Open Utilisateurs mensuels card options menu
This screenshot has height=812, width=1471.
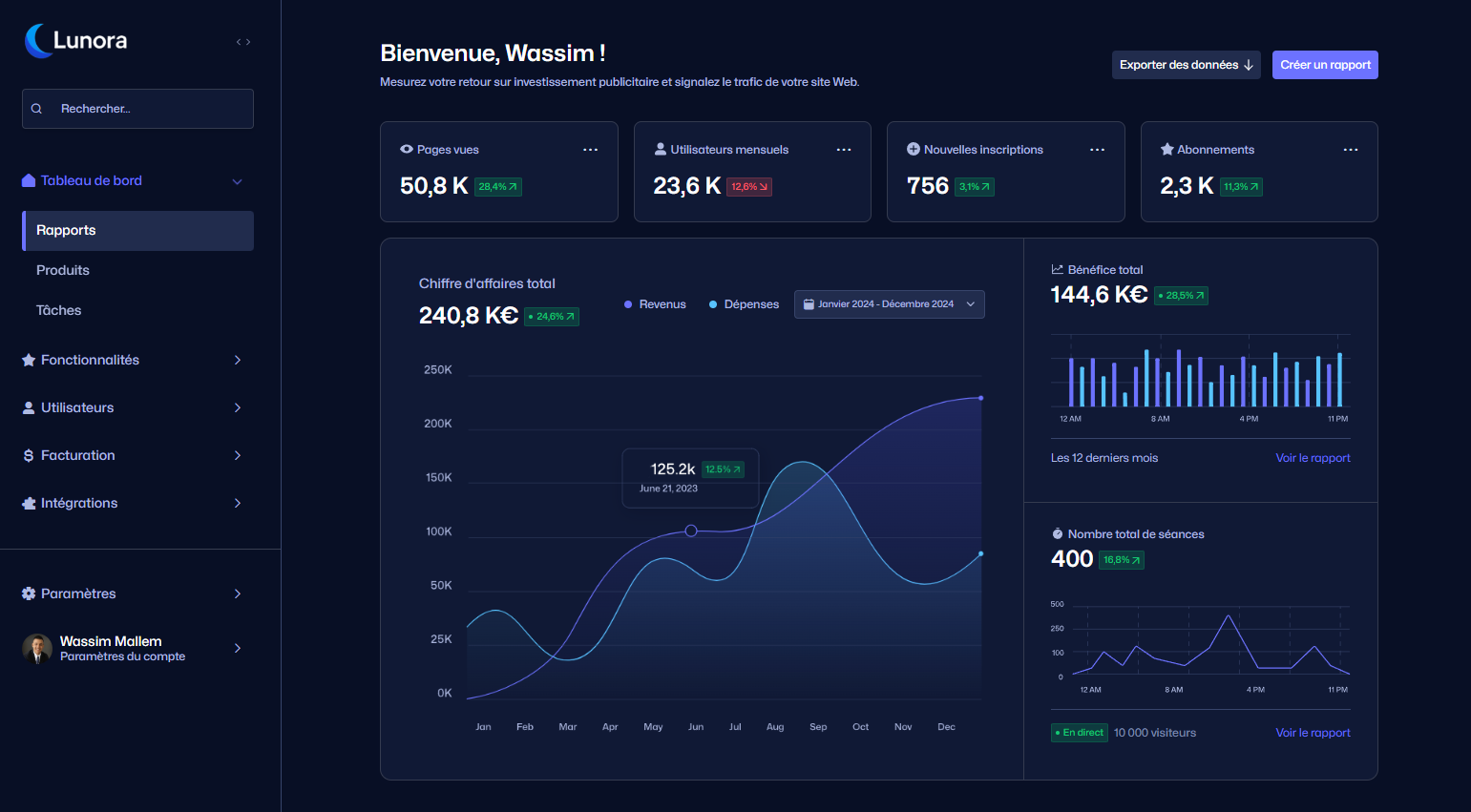pos(844,150)
